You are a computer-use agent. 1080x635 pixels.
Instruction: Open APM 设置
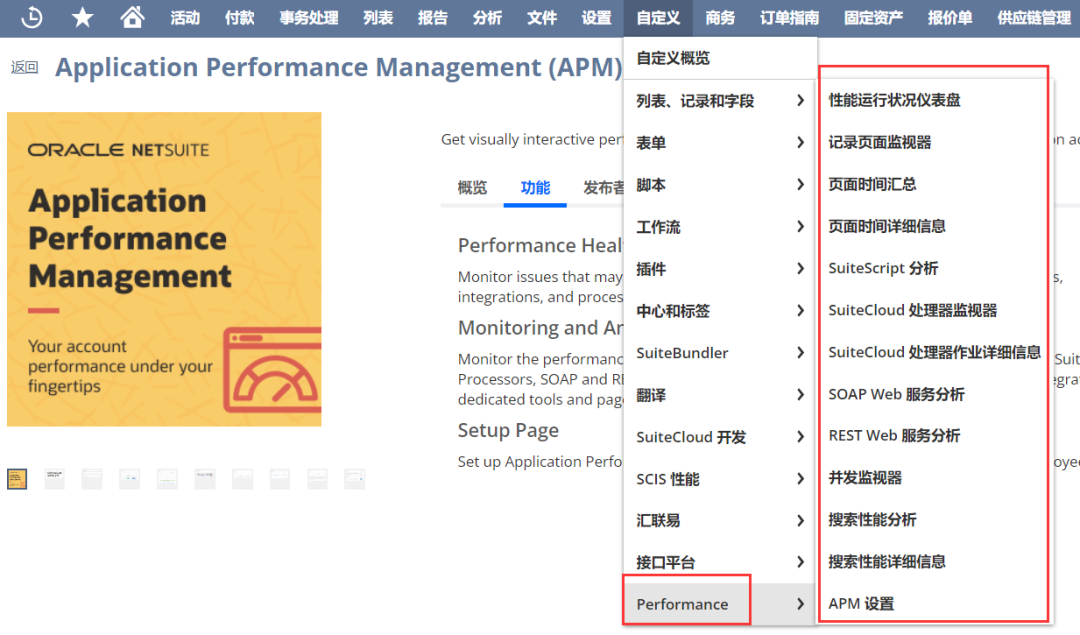pyautogui.click(x=861, y=604)
